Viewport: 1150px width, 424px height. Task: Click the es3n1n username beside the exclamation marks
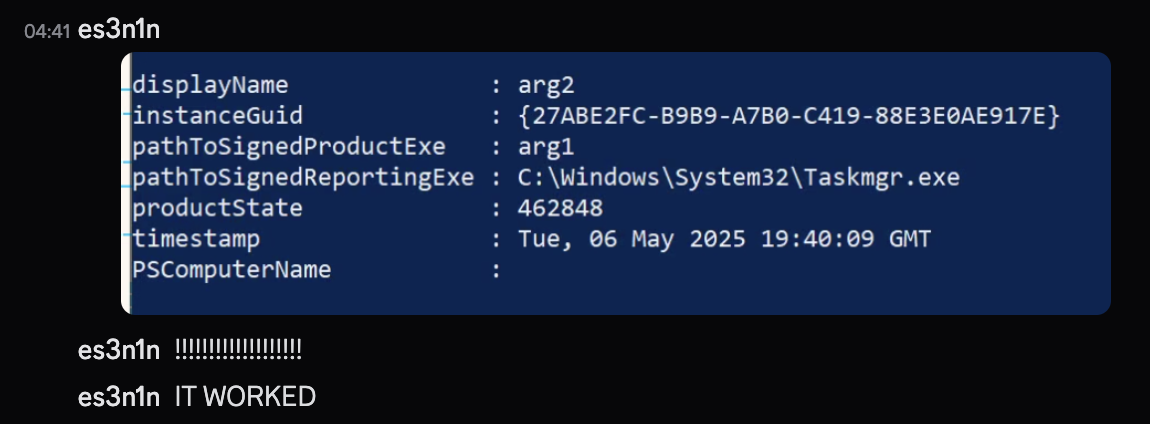click(x=119, y=351)
